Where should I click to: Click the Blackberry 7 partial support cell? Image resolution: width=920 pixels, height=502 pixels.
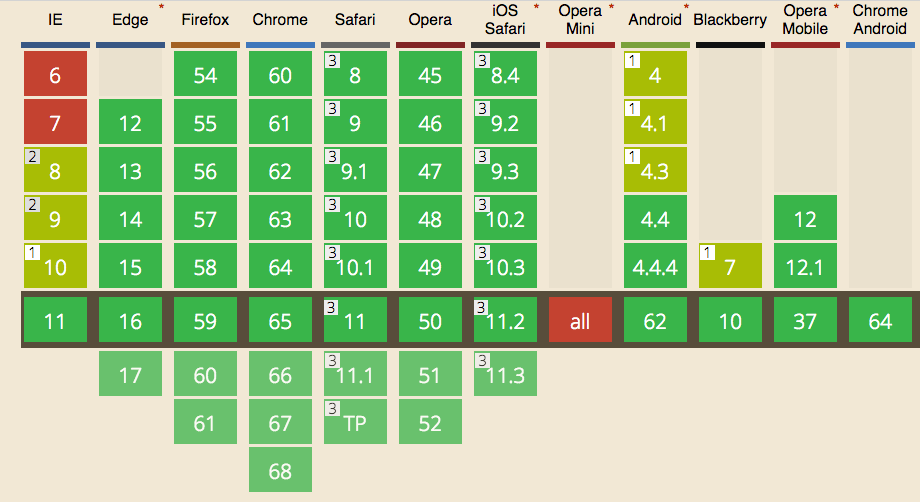tap(730, 267)
